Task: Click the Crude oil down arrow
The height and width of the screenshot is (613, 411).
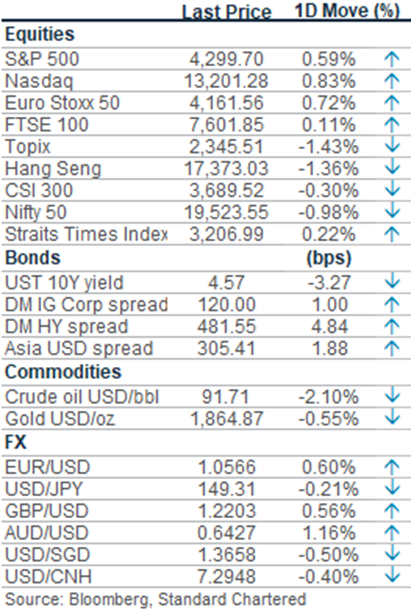Action: coord(392,397)
